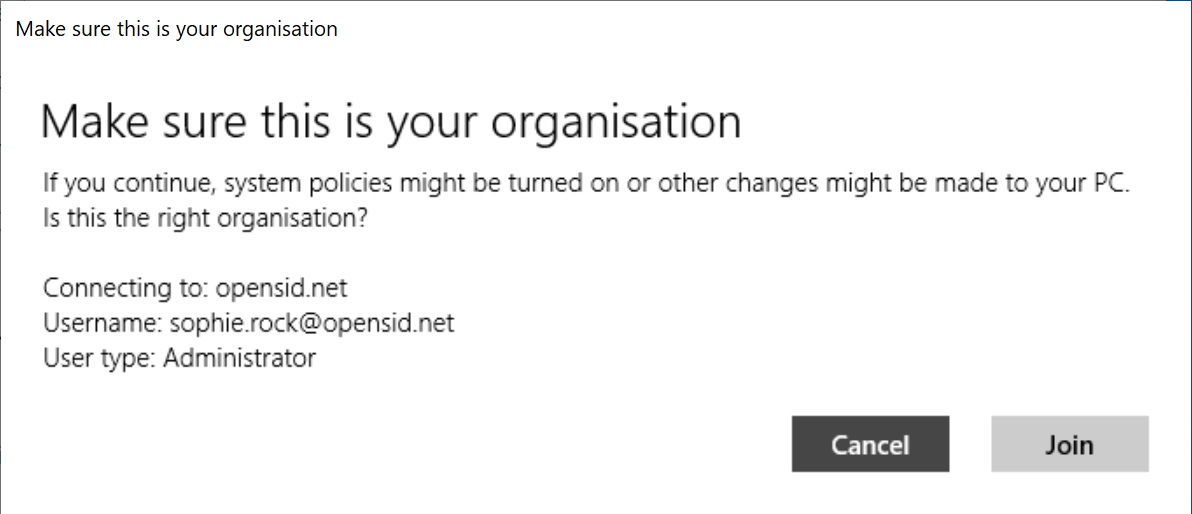Click the opensid.net domain after Connecting to
The image size is (1192, 514).
(281, 289)
